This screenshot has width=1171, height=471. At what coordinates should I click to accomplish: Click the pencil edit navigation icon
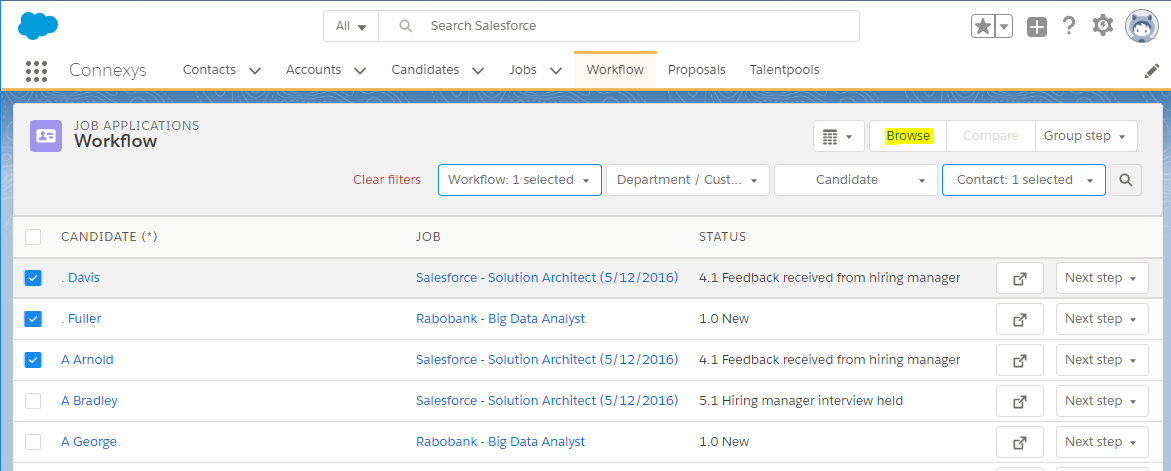click(x=1152, y=70)
